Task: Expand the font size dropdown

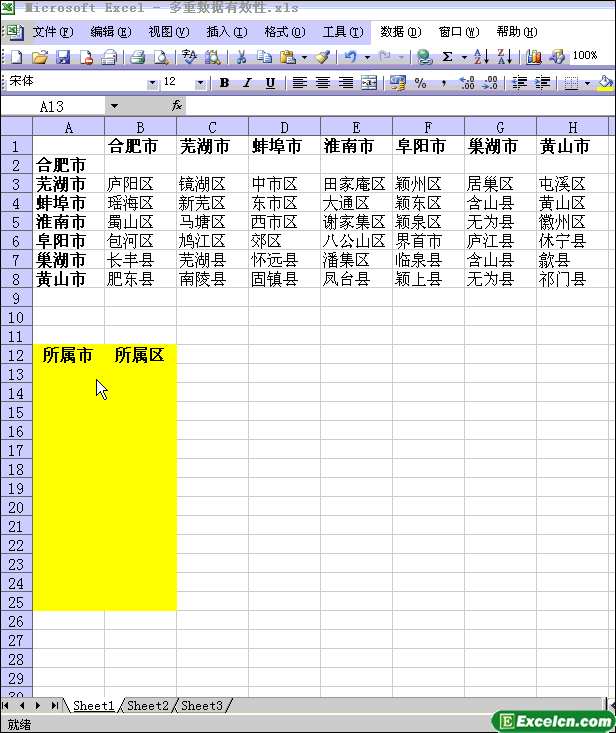Action: [x=201, y=83]
